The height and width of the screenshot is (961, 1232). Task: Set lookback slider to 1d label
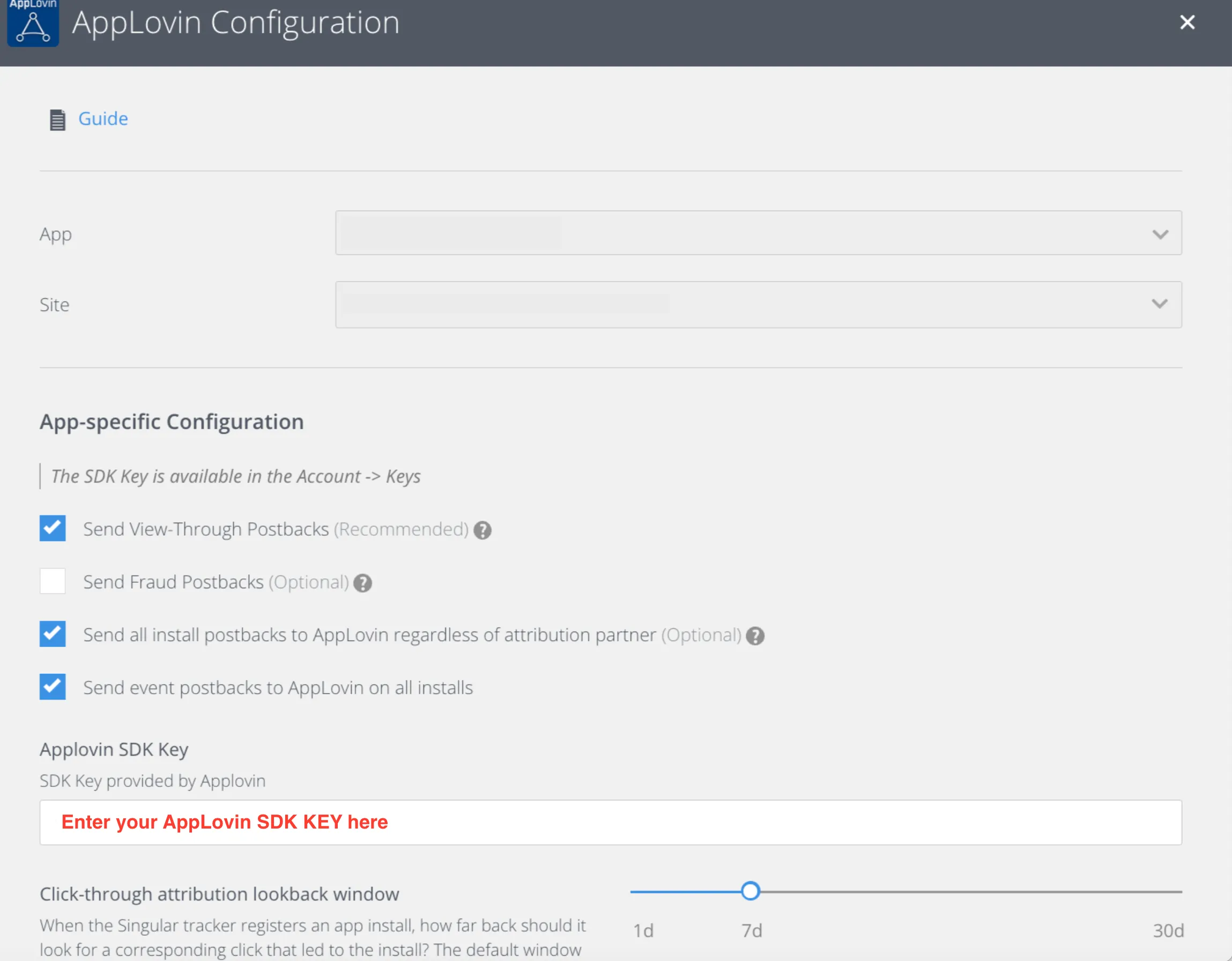click(643, 930)
